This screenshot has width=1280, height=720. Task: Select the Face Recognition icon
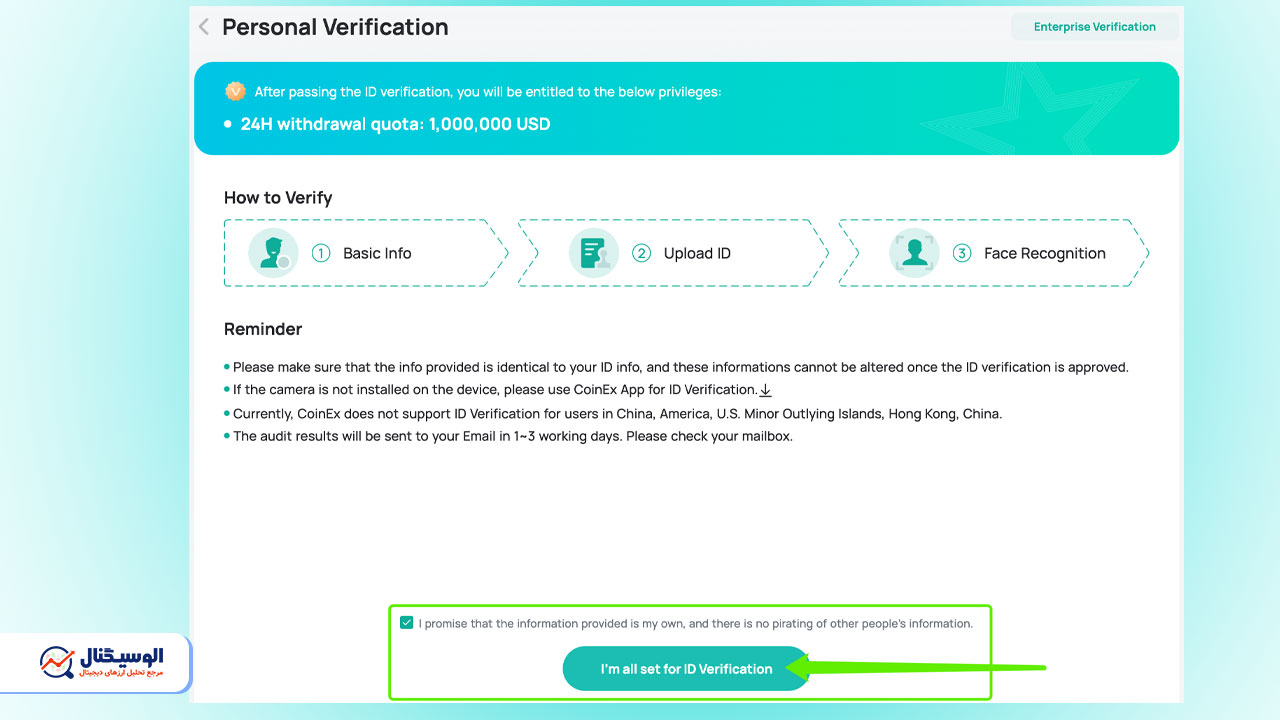point(914,253)
